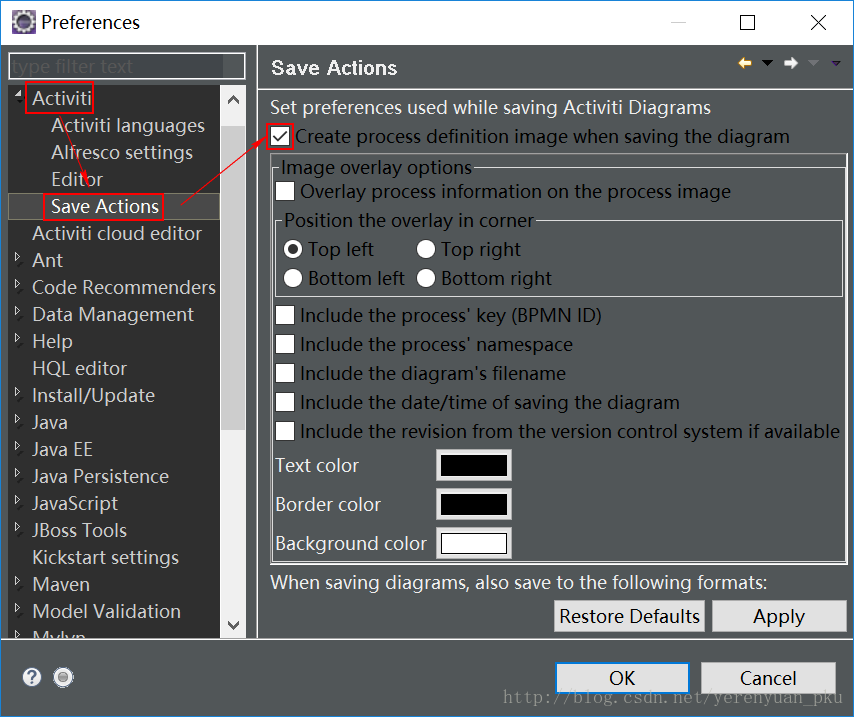Click the tree vertical scrollbar thumb
Image resolution: width=854 pixels, height=717 pixels.
pos(234,278)
